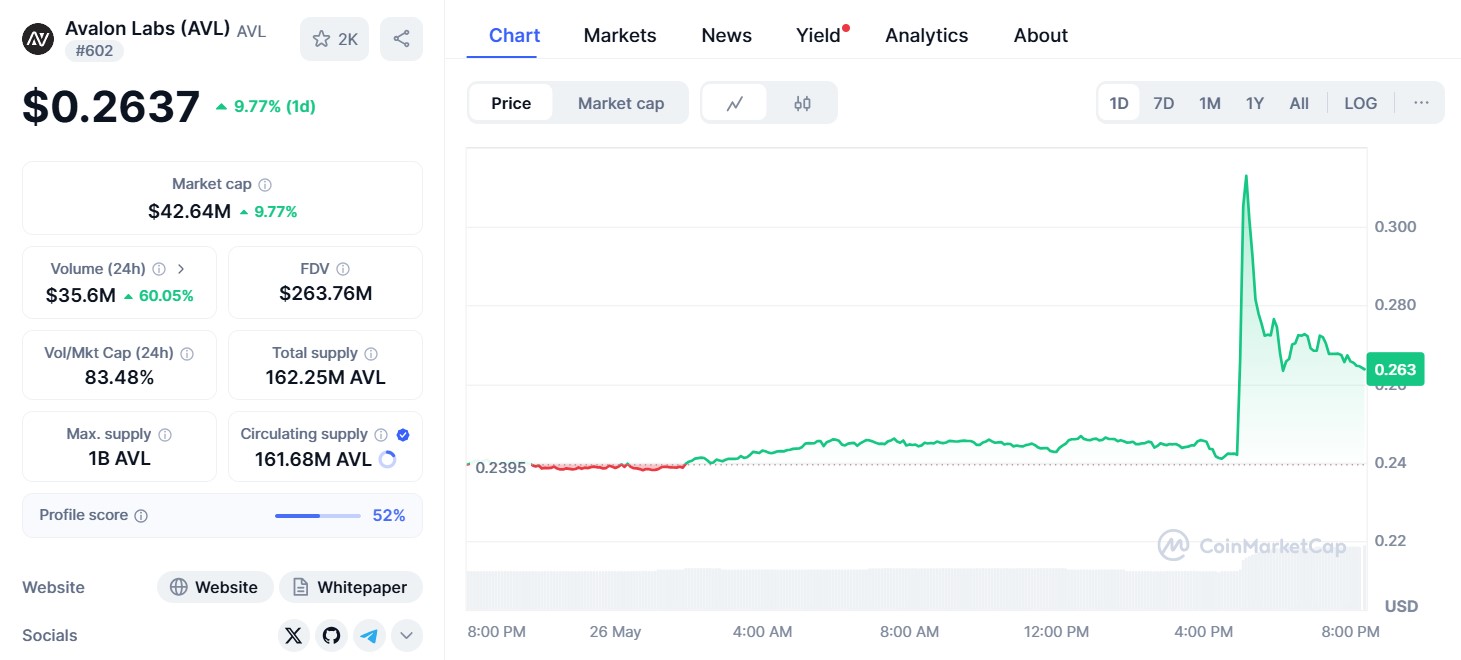The height and width of the screenshot is (660, 1461).
Task: Switch to line chart view icon
Action: (x=735, y=103)
